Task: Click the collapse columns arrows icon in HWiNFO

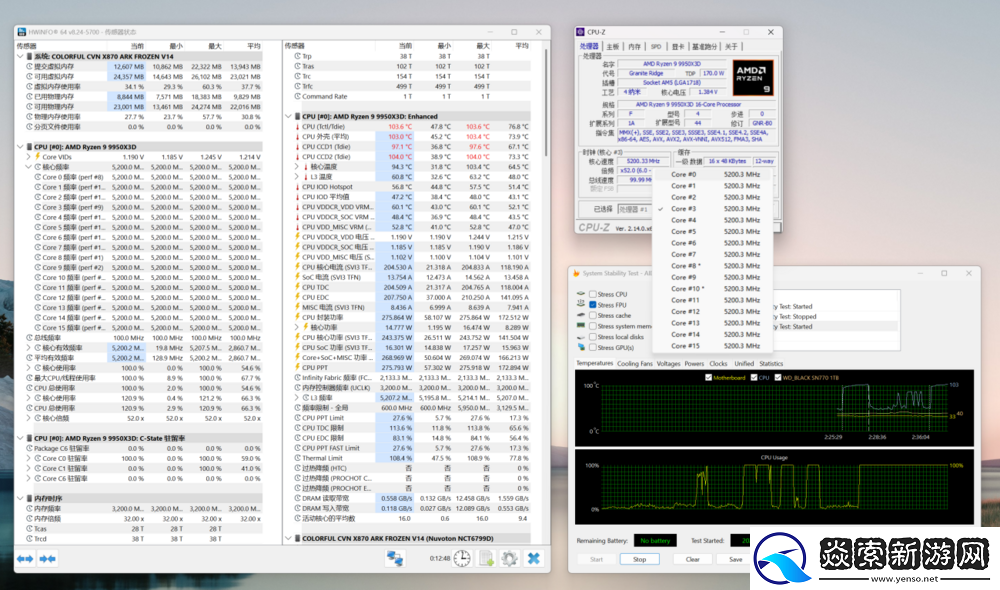Action: (x=47, y=559)
